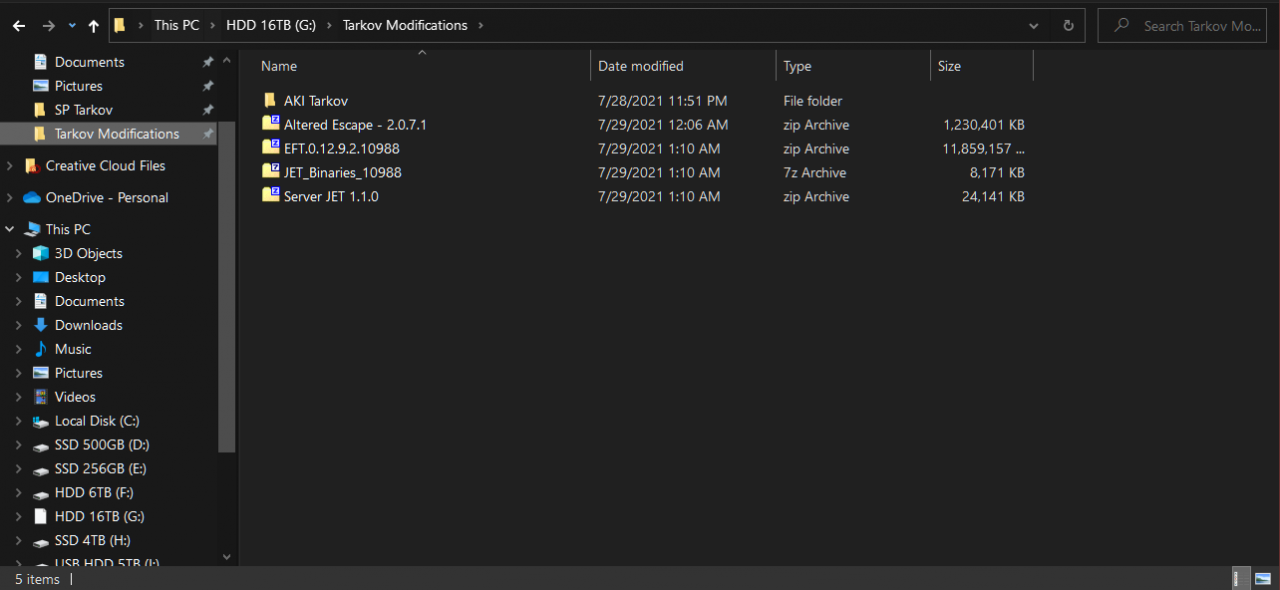Click the HDD 16TB (G:) drive icon
The image size is (1280, 590).
(41, 517)
